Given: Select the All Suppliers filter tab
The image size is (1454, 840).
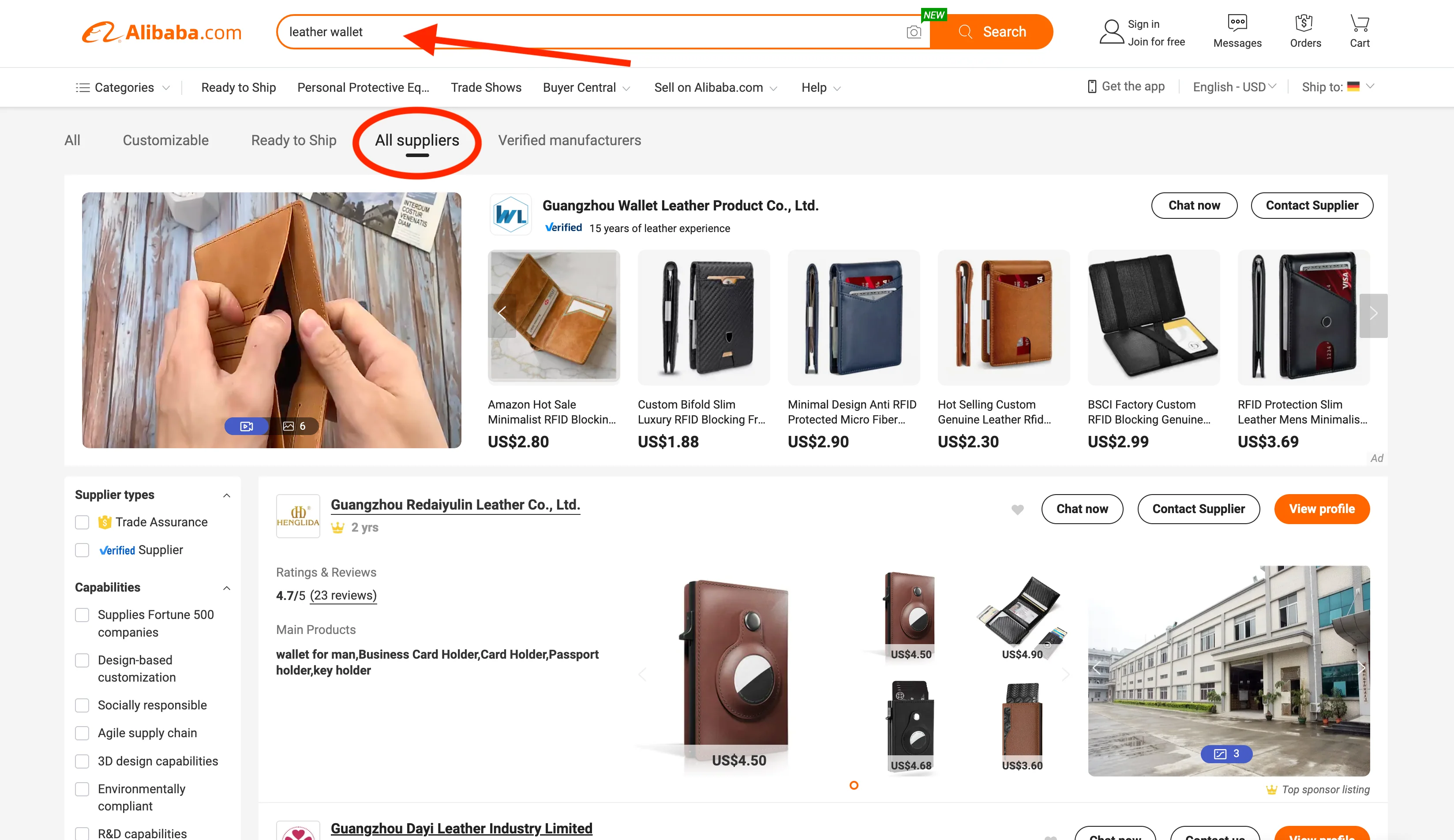Looking at the screenshot, I should pos(417,140).
